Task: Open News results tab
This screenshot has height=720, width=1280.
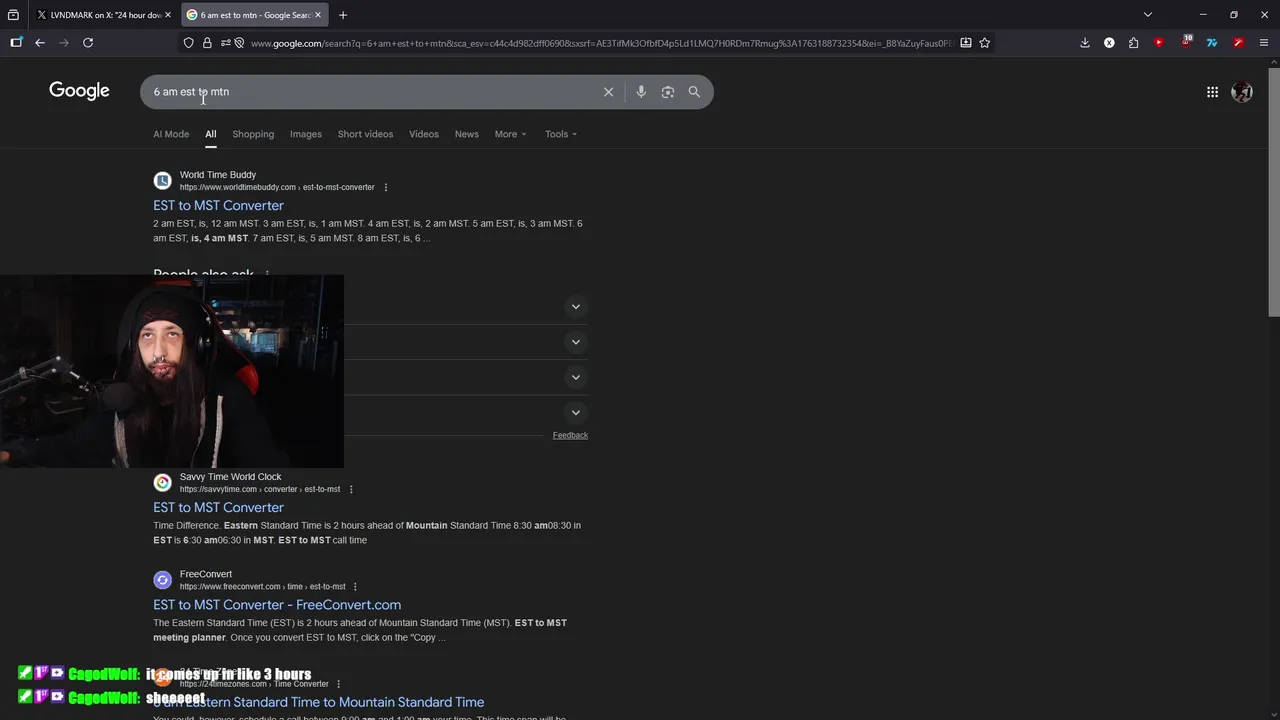Action: [x=467, y=134]
